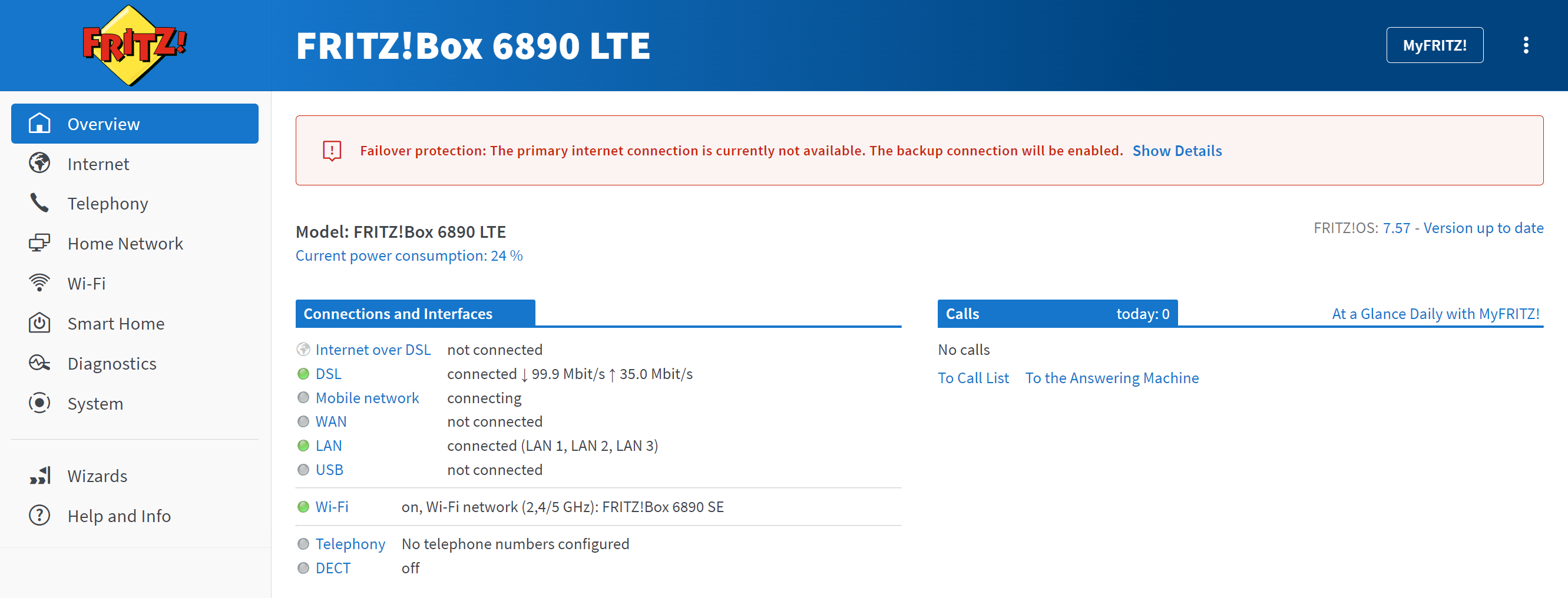This screenshot has height=598, width=1568.
Task: Go To Call List
Action: tap(972, 378)
